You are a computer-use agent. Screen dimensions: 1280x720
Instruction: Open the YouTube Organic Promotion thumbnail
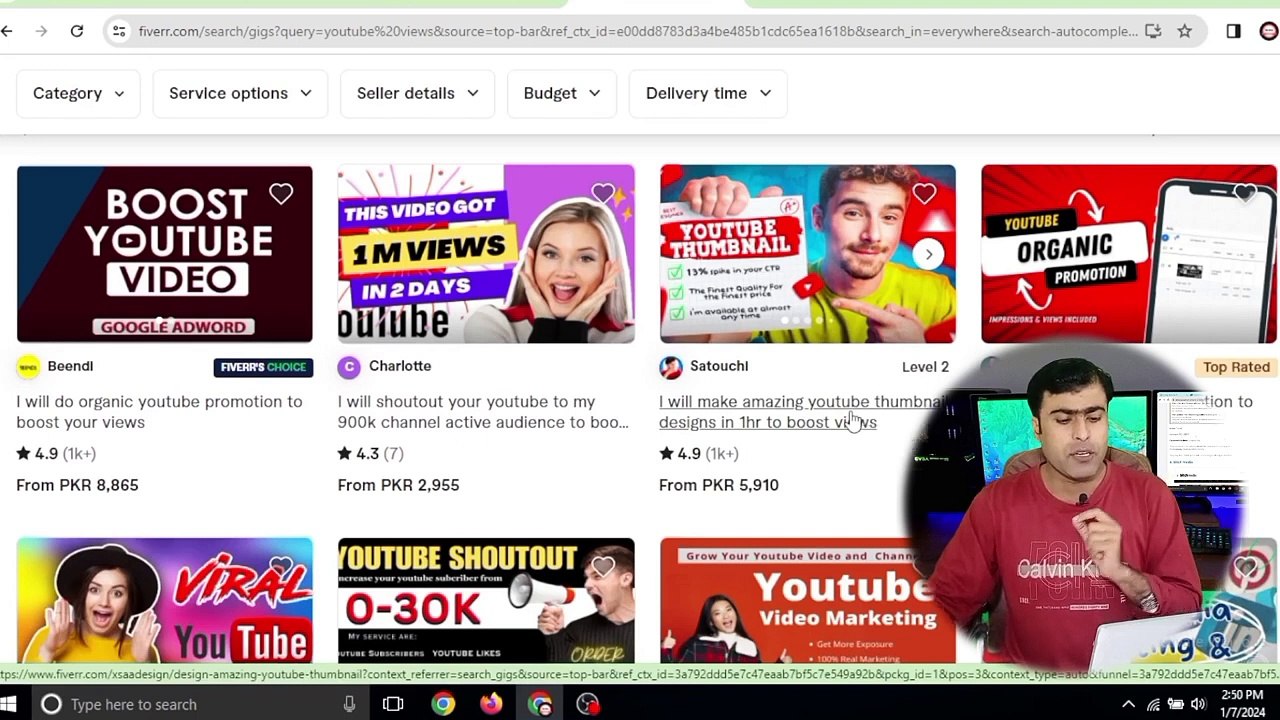[1129, 254]
